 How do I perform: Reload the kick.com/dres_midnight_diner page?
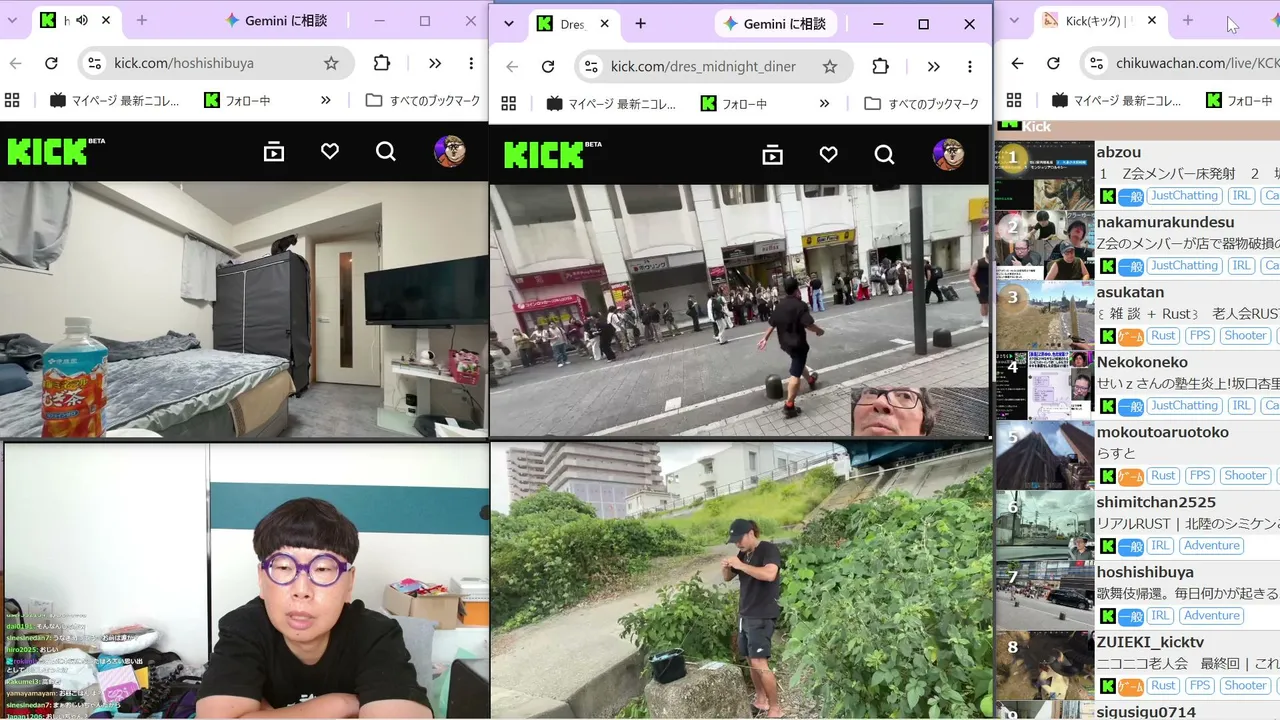(x=548, y=67)
